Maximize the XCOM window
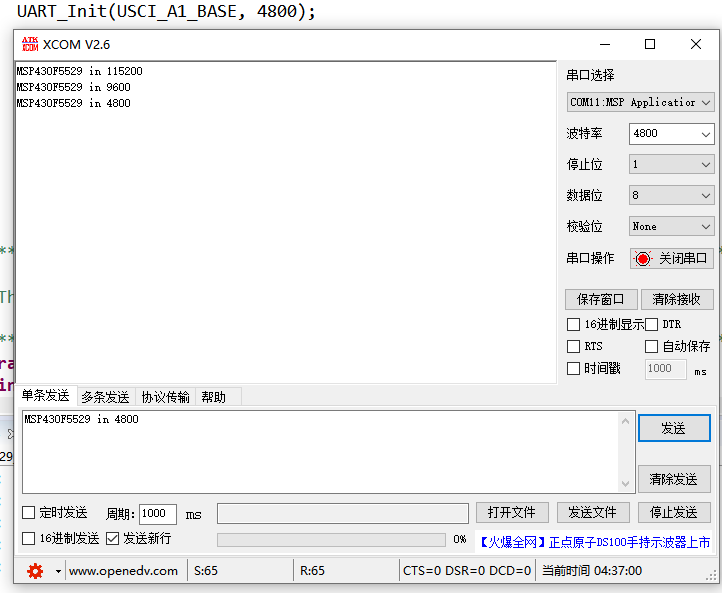 pos(650,44)
